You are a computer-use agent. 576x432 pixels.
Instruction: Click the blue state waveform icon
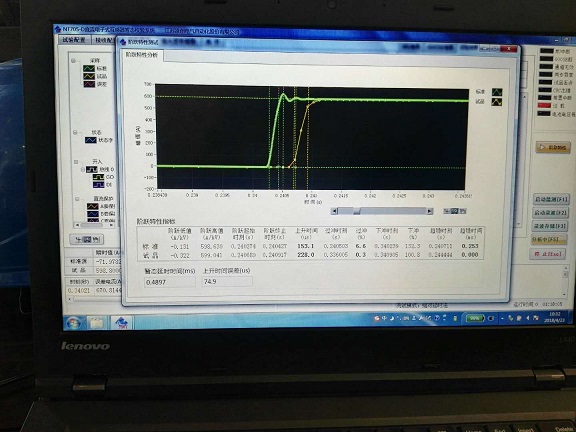tap(91, 140)
